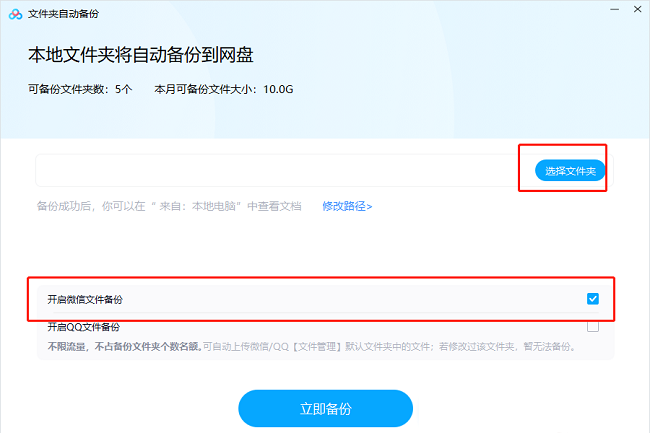Click the bold 不限流量 note text
The width and height of the screenshot is (650, 433).
[68, 346]
